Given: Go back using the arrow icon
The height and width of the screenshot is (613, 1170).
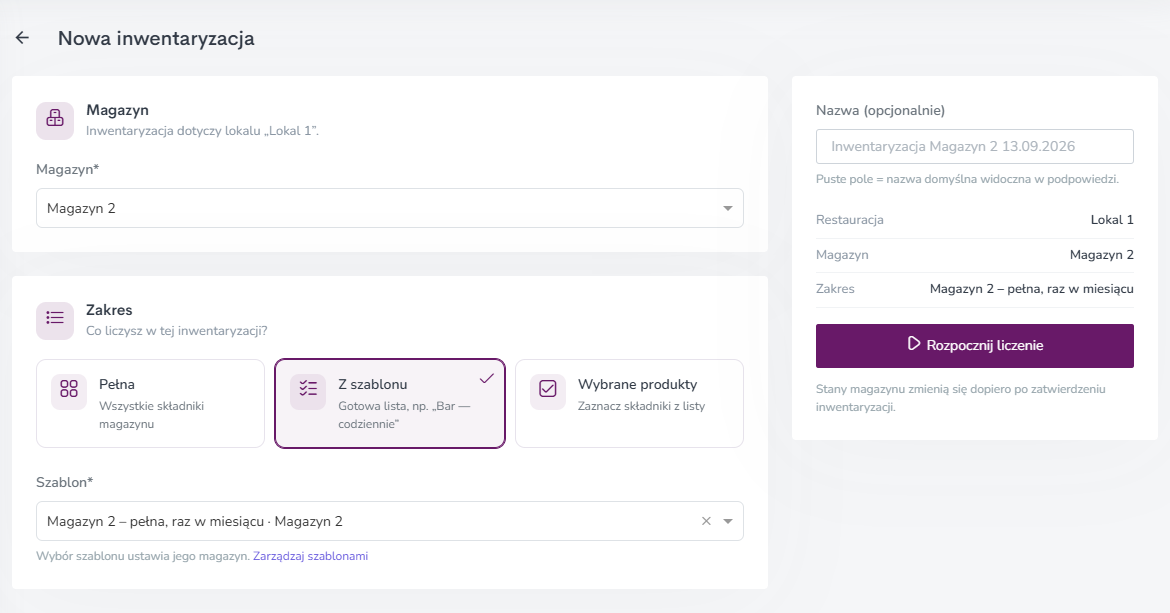Looking at the screenshot, I should (22, 38).
